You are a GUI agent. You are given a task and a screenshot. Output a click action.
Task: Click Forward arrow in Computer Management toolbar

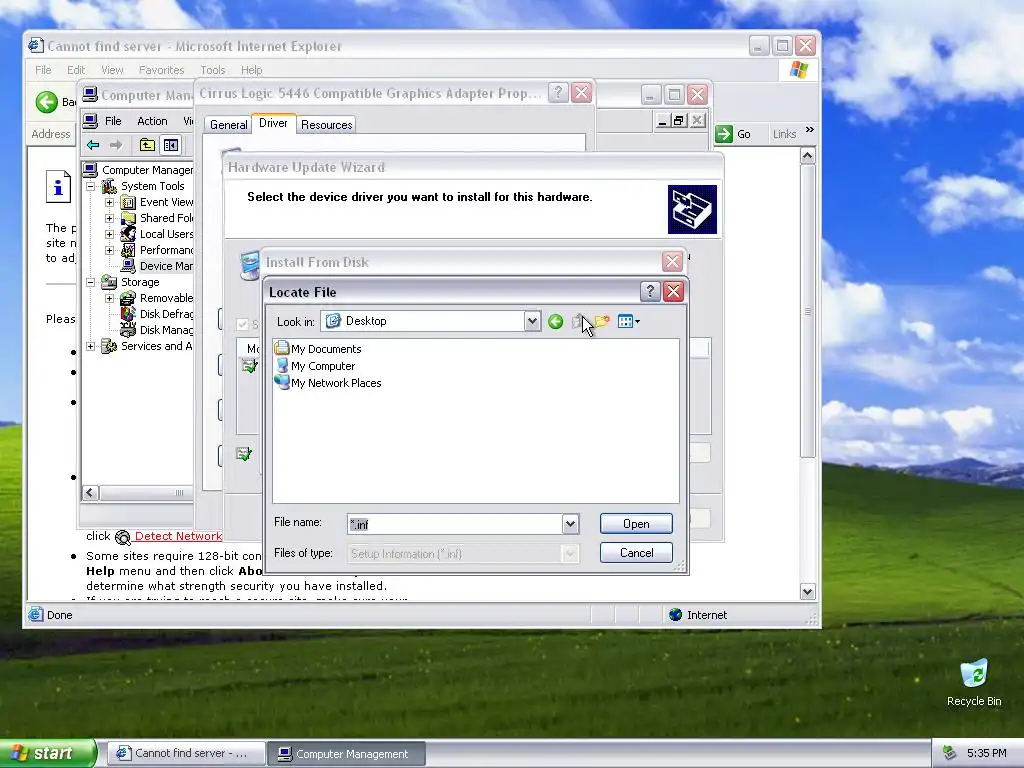[116, 145]
